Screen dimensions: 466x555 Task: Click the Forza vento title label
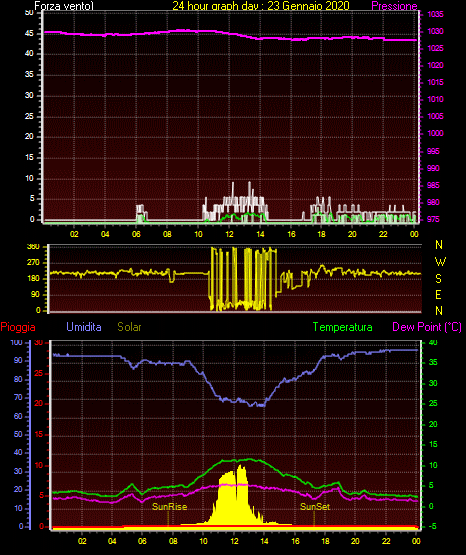[64, 6]
